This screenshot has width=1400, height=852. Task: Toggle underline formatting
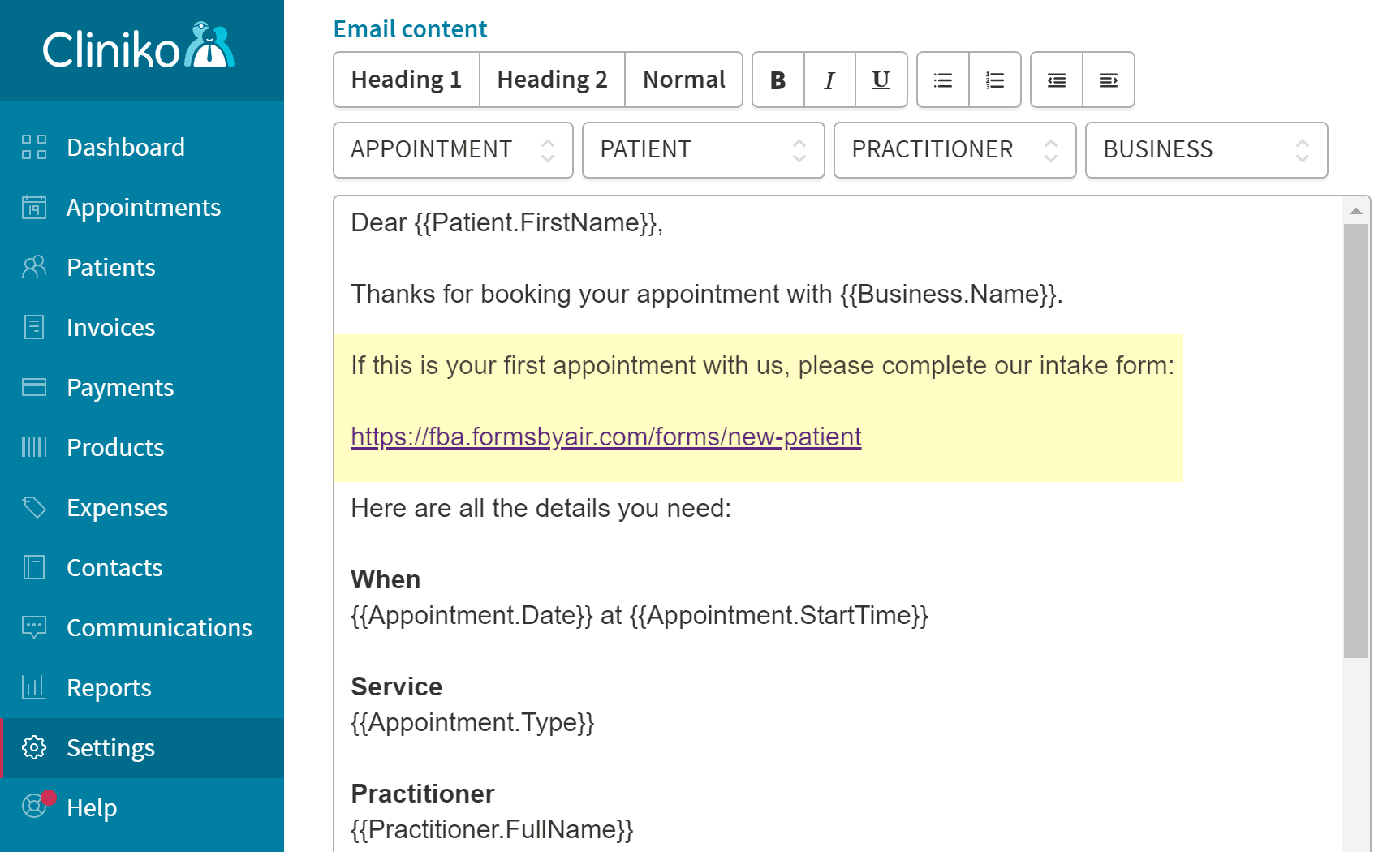click(880, 80)
